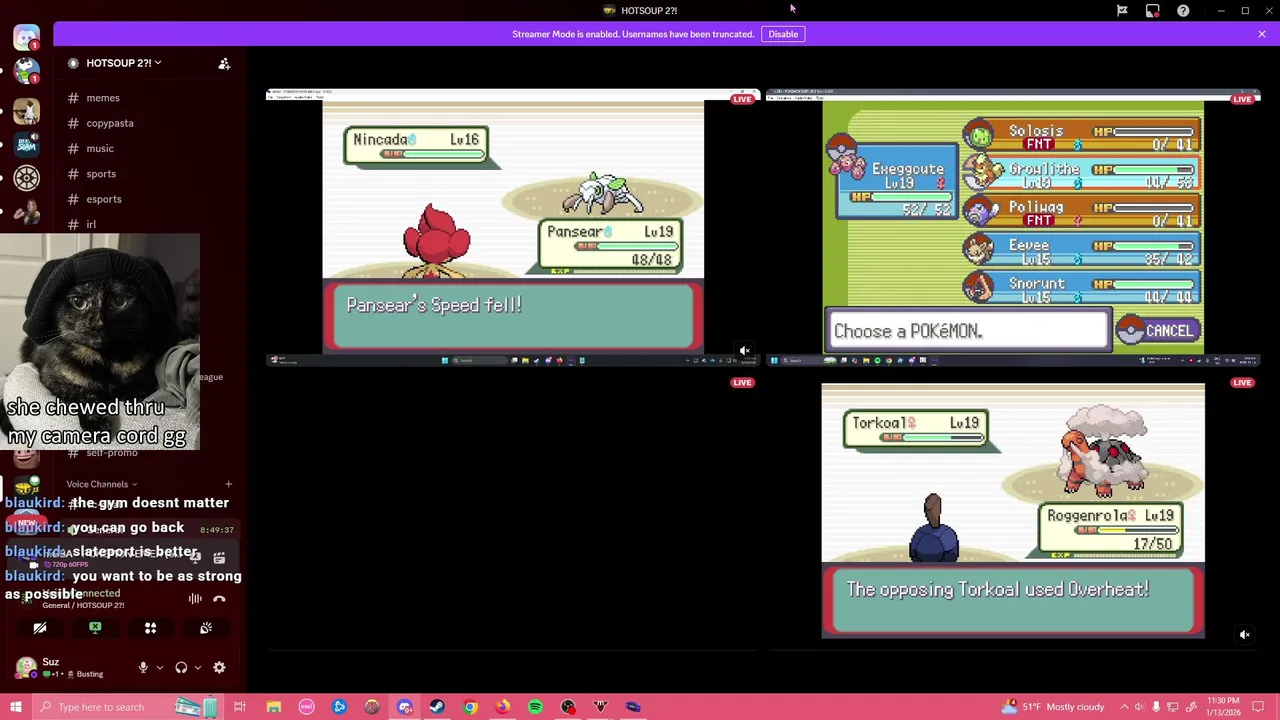1280x720 pixels.
Task: Open Steam from the taskbar
Action: point(437,707)
